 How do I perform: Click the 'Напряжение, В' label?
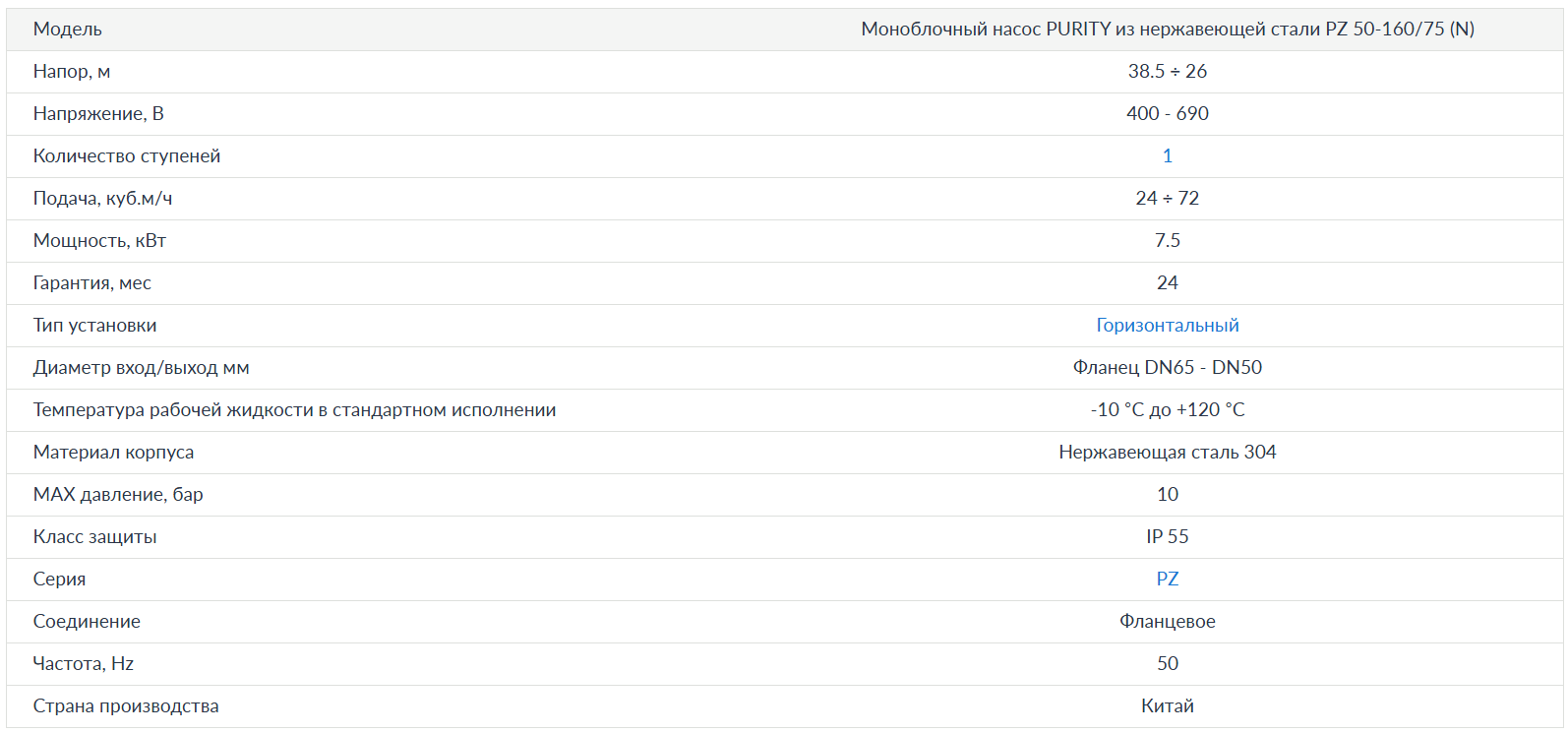pos(98,113)
